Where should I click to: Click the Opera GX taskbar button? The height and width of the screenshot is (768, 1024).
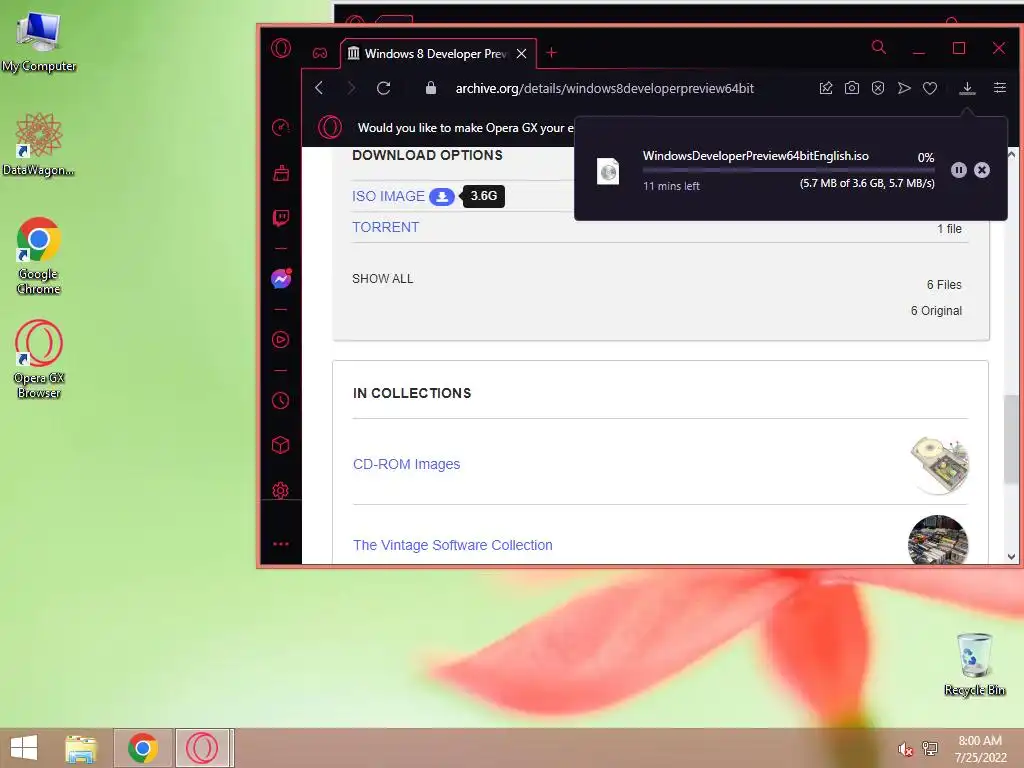[202, 748]
